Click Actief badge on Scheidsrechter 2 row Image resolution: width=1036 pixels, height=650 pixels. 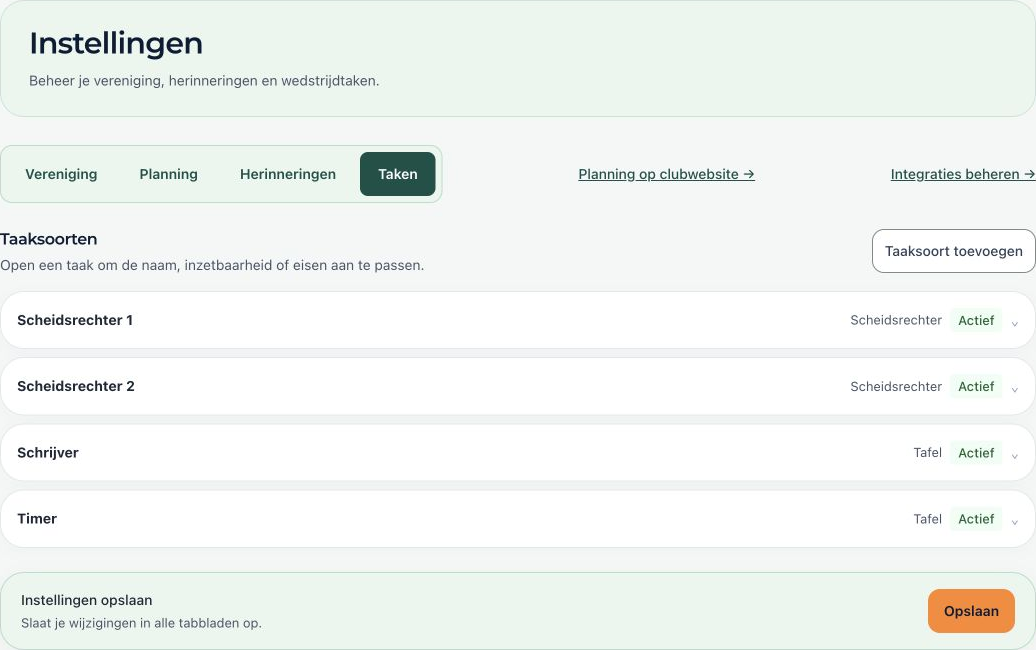coord(976,386)
